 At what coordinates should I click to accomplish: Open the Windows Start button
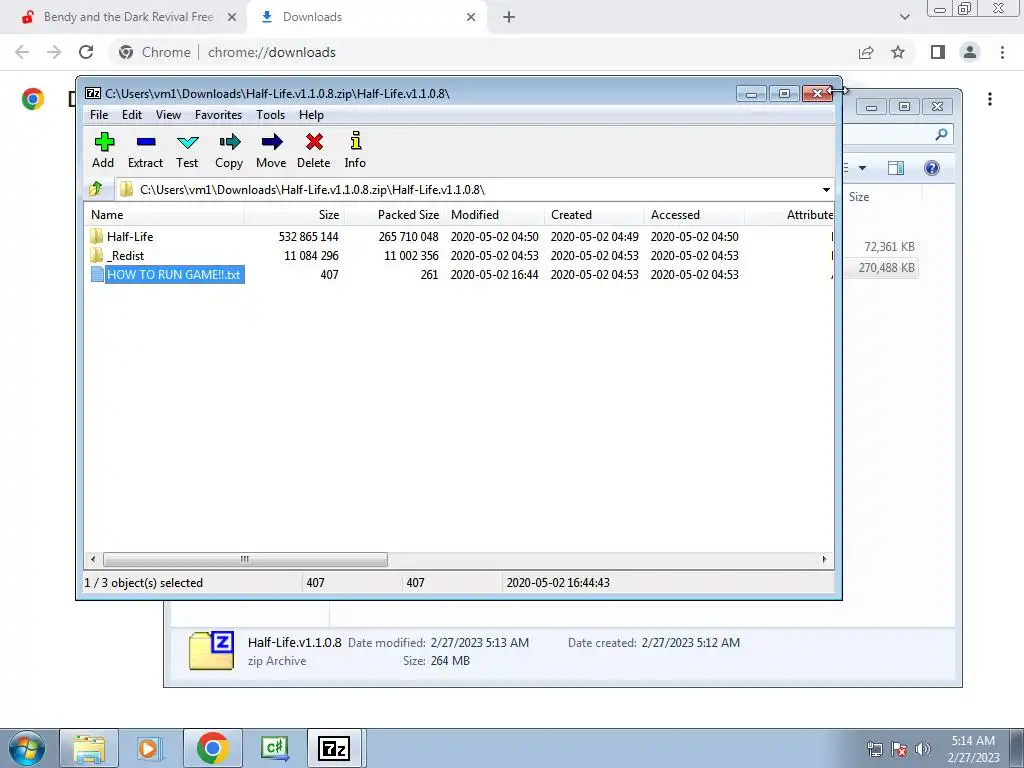[27, 748]
